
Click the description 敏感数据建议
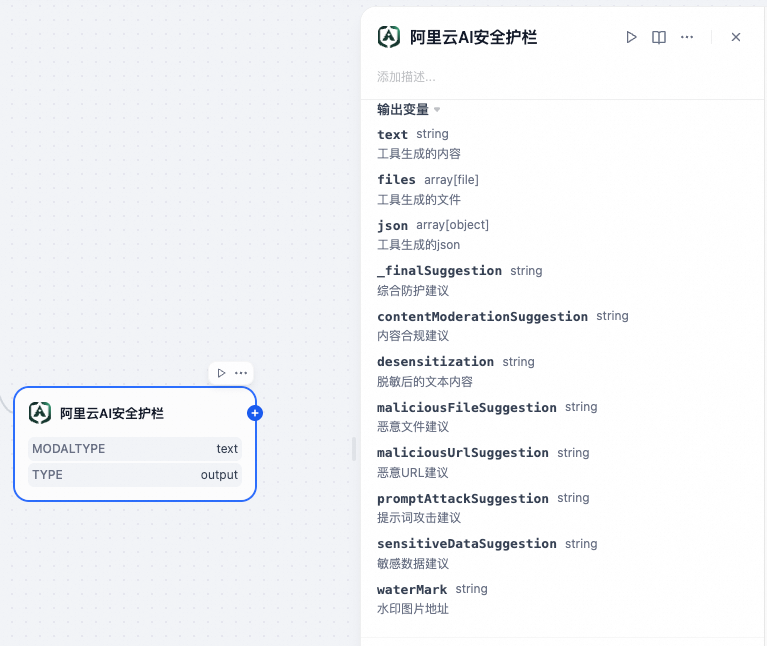[x=413, y=564]
